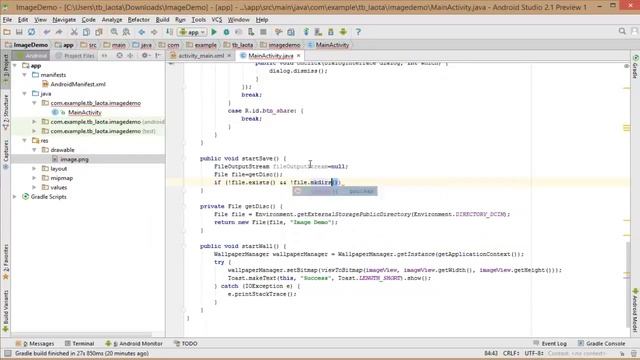This screenshot has height=360, width=640.
Task: Toggle the Structure side panel tab
Action: [x=6, y=112]
